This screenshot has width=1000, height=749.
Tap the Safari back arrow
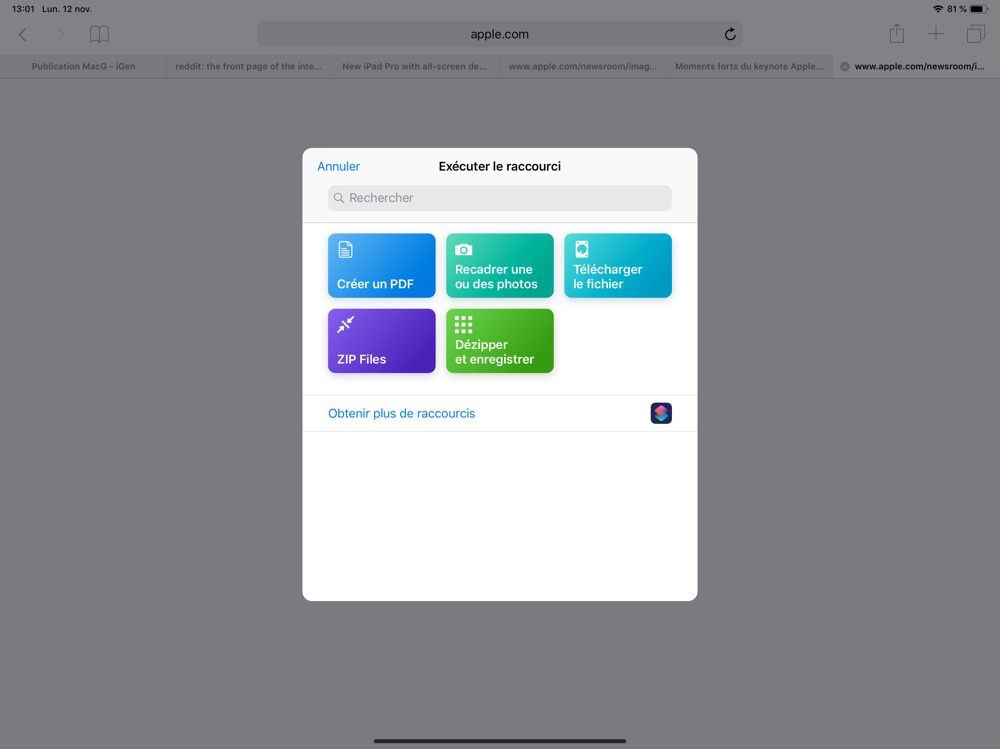23,34
